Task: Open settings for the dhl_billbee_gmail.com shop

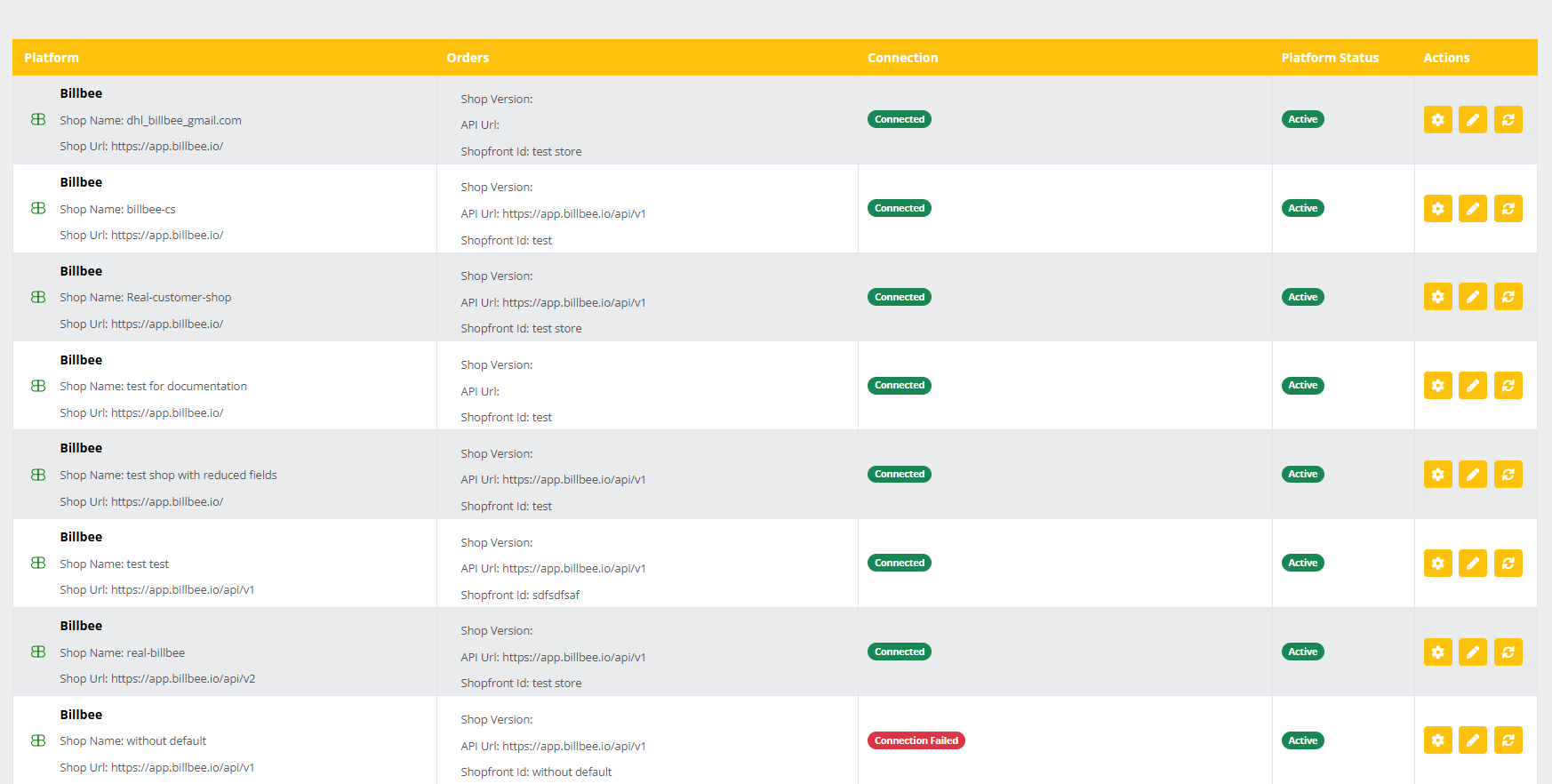Action: (1437, 119)
